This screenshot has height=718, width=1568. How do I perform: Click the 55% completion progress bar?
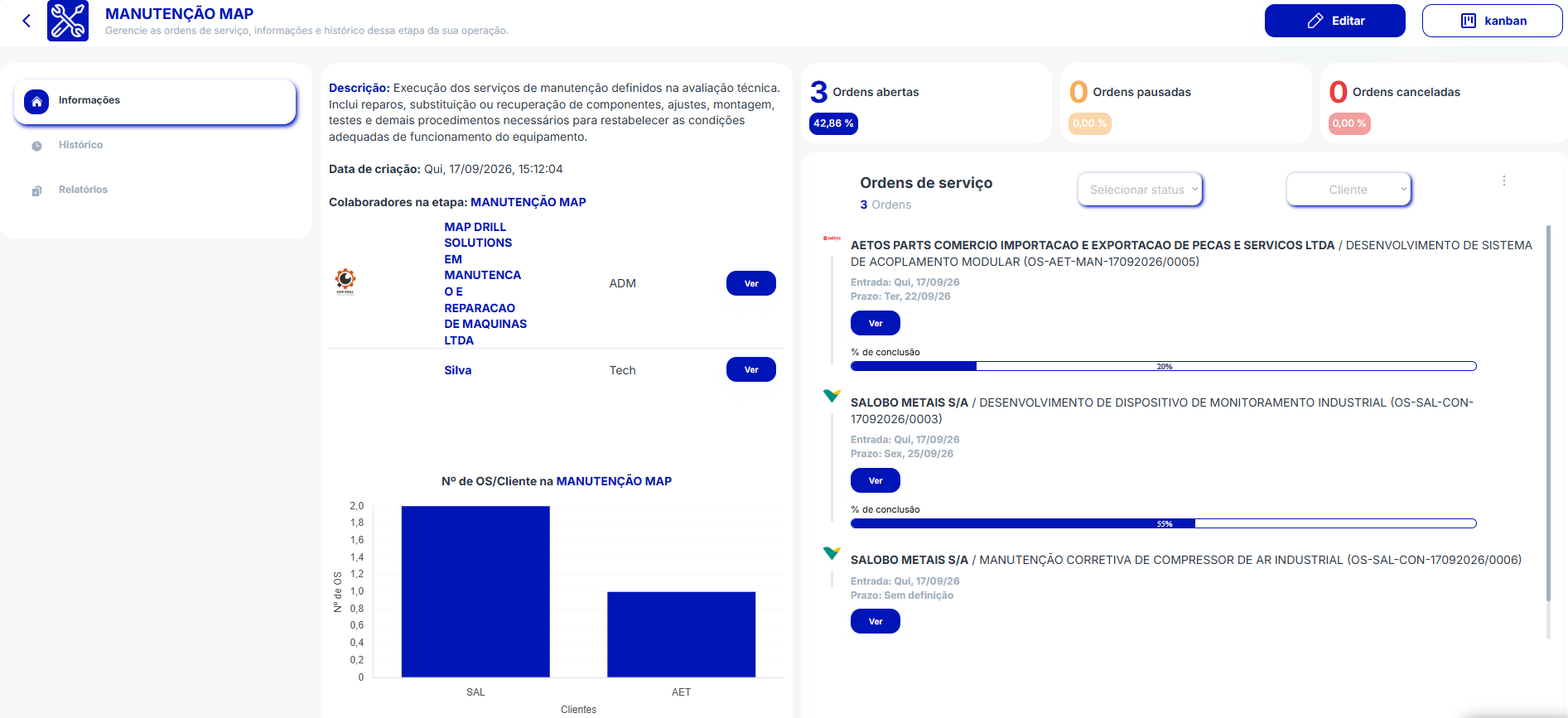point(1163,523)
